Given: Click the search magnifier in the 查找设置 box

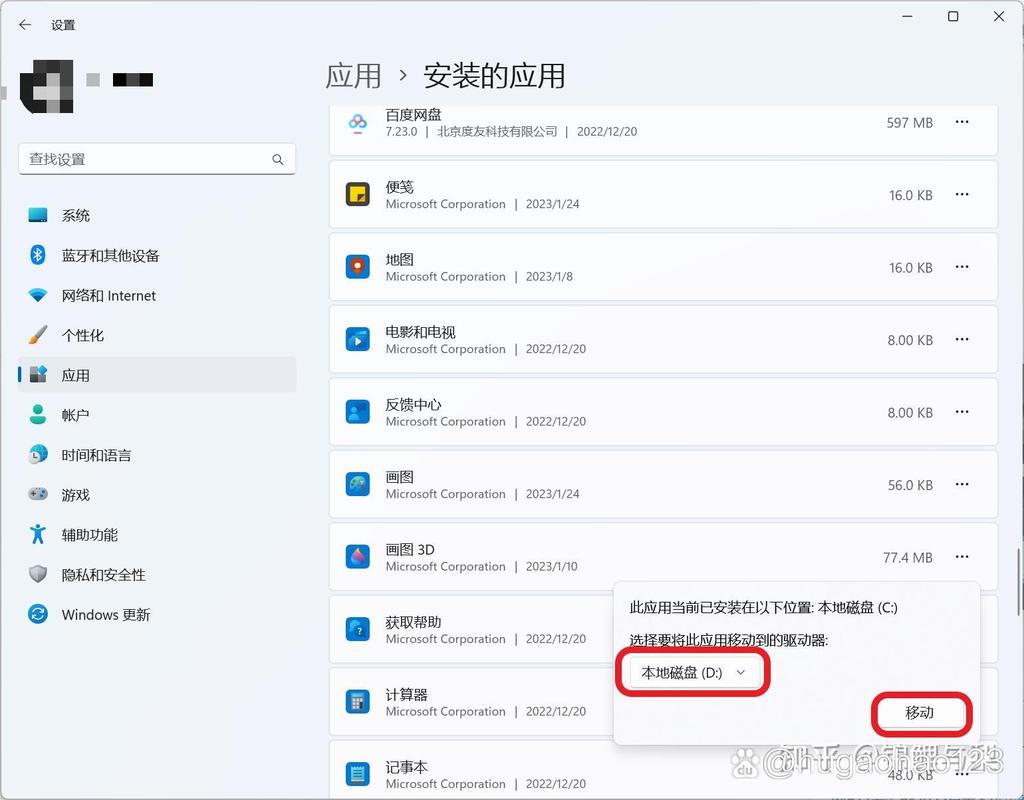Looking at the screenshot, I should (x=278, y=159).
